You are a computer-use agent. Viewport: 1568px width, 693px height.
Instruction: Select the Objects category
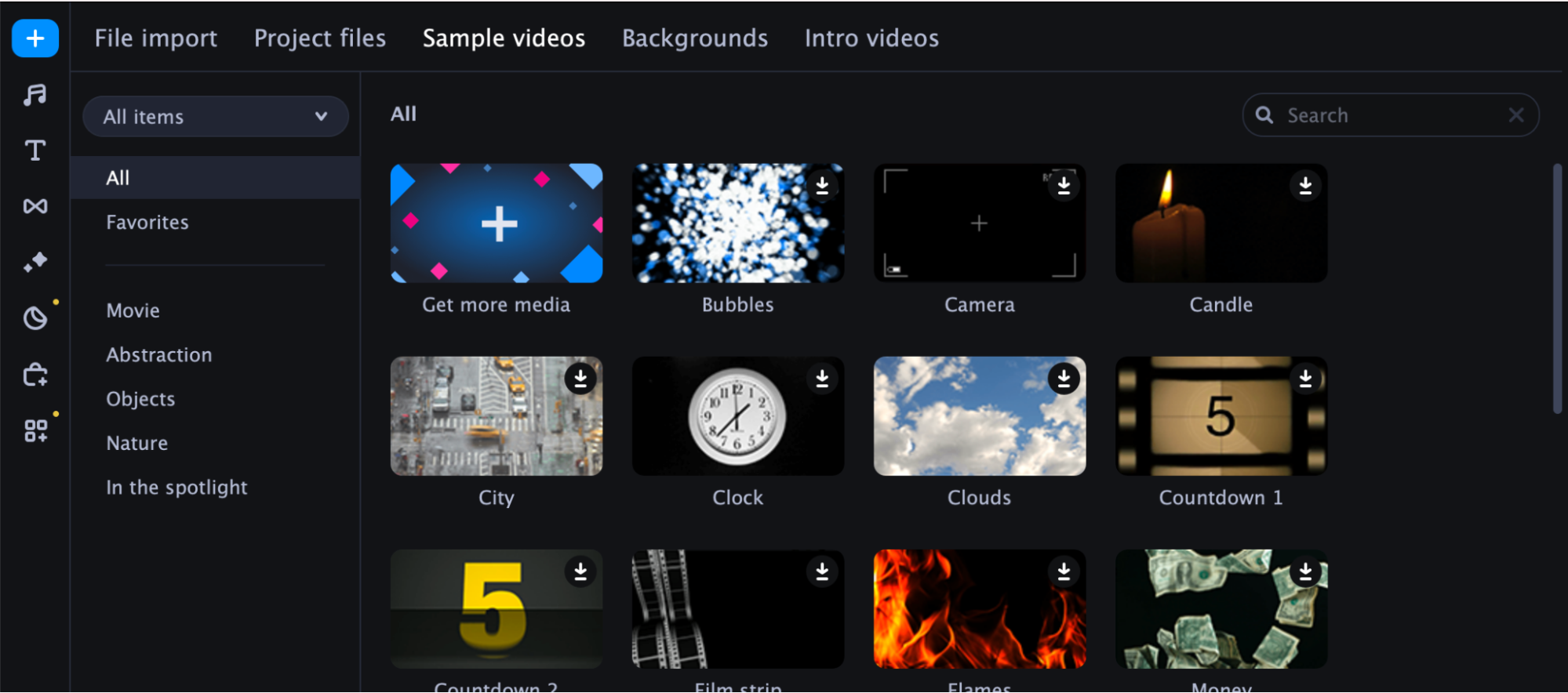pos(141,399)
